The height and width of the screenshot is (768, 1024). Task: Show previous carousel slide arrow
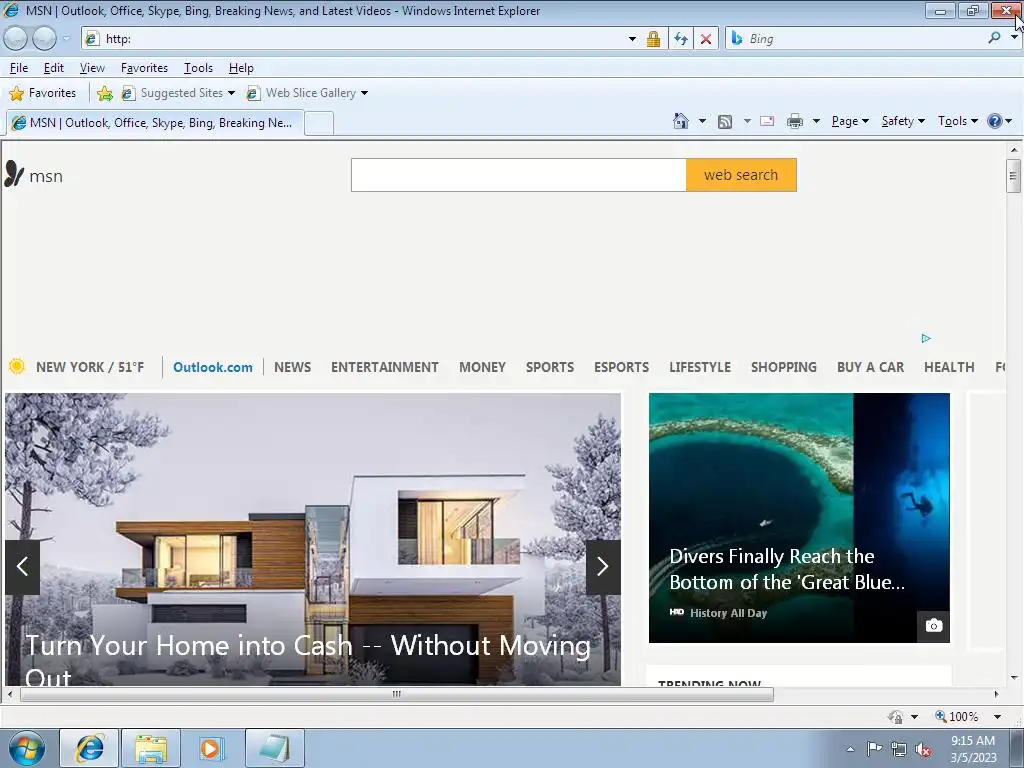pos(22,567)
